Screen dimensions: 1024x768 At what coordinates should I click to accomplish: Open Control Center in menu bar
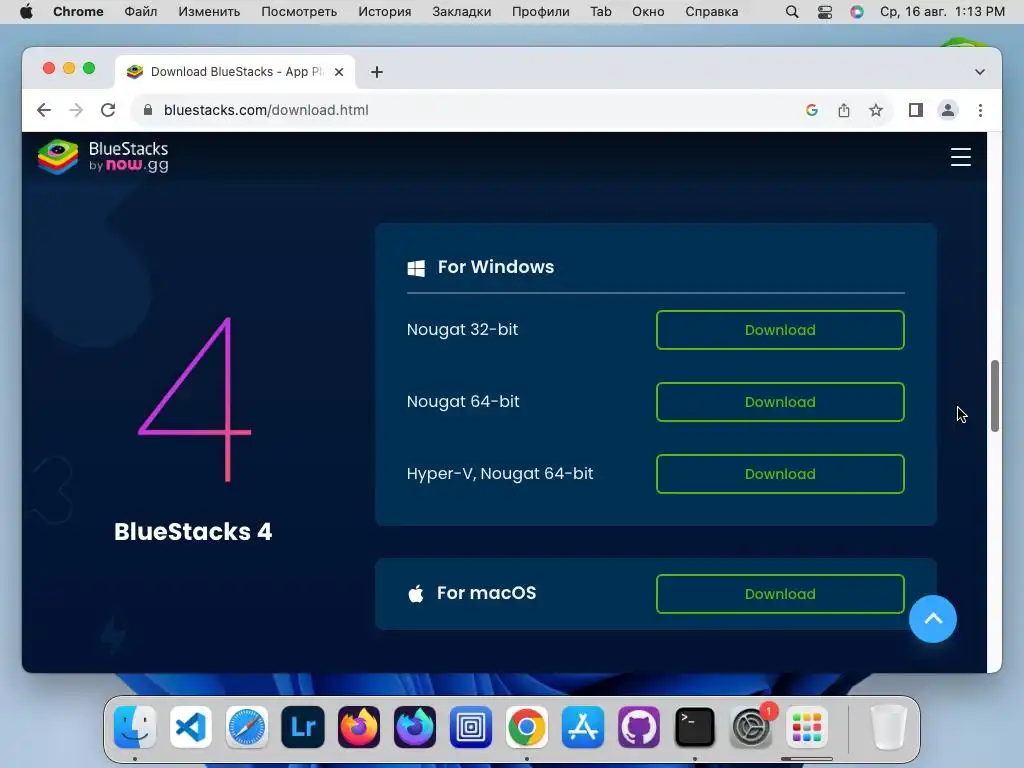coord(825,12)
